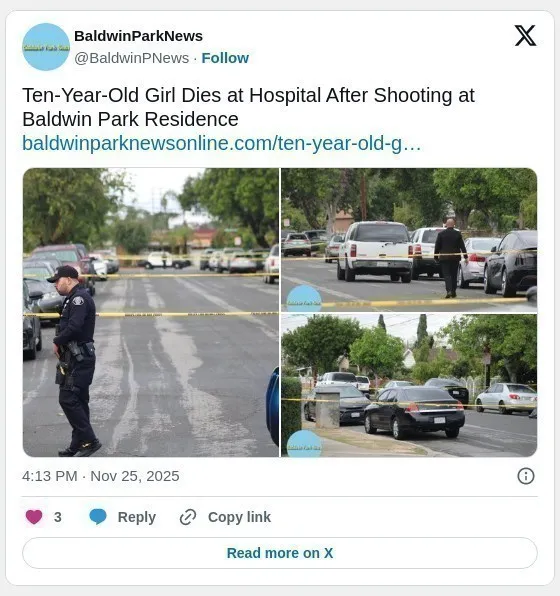Image resolution: width=560 pixels, height=596 pixels.
Task: Click the tweet headline text
Action: 249,107
